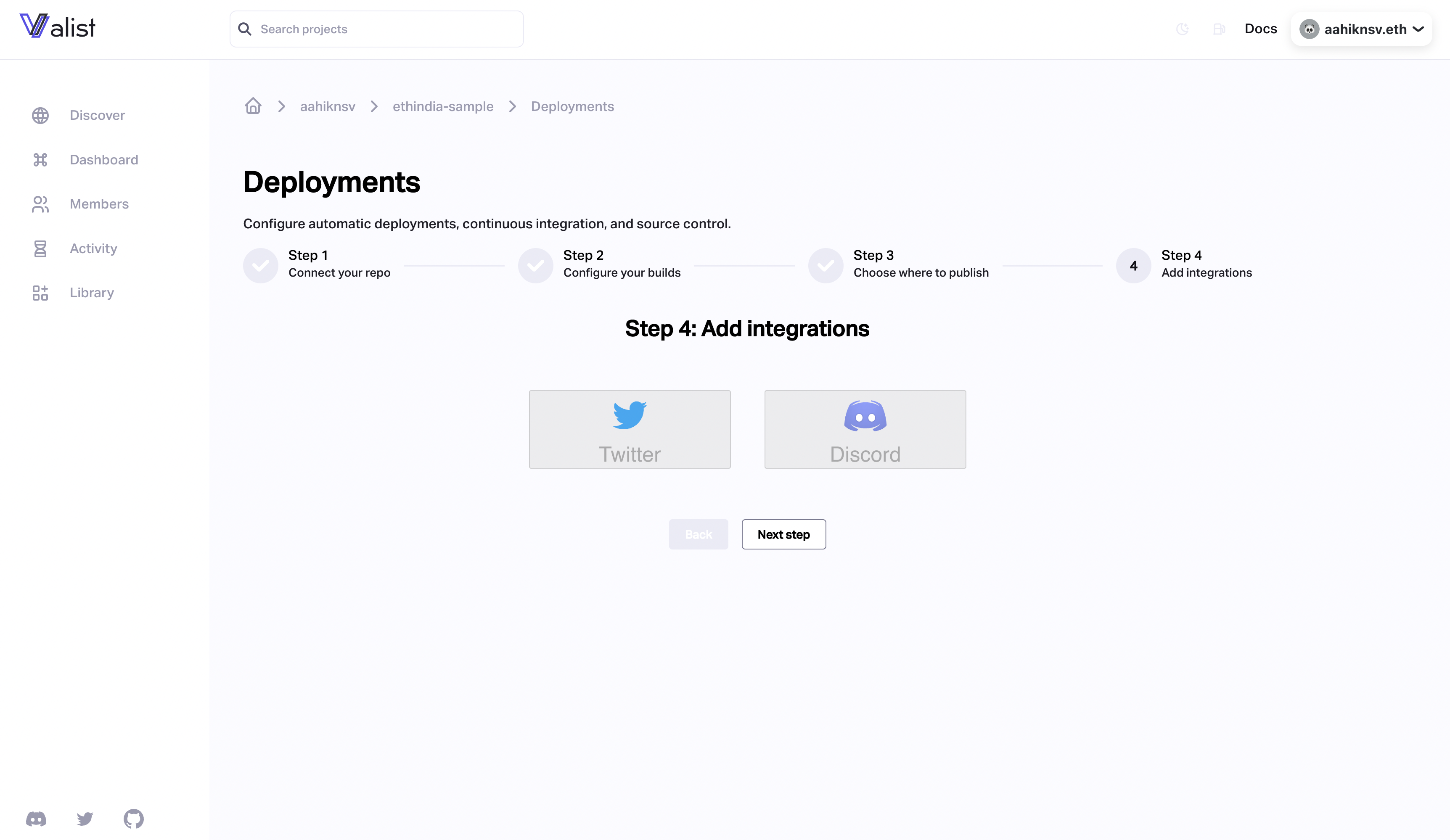Expand the aahiknsv.eth account dropdown

pyautogui.click(x=1361, y=29)
